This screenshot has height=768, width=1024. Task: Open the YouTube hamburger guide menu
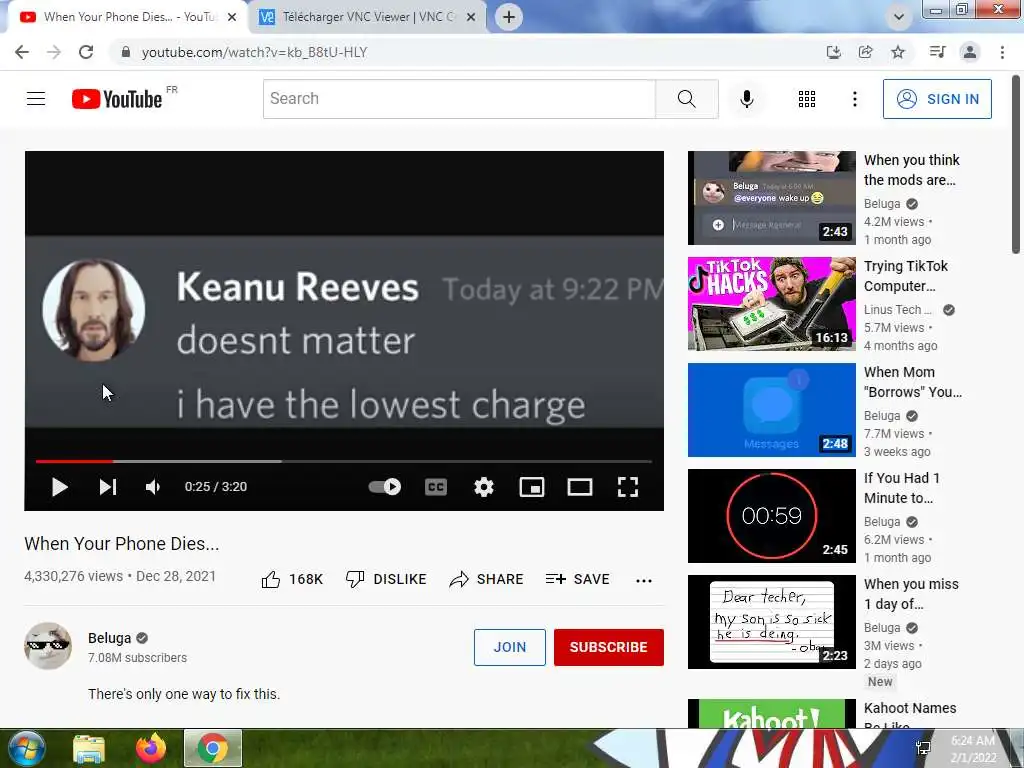click(x=36, y=99)
